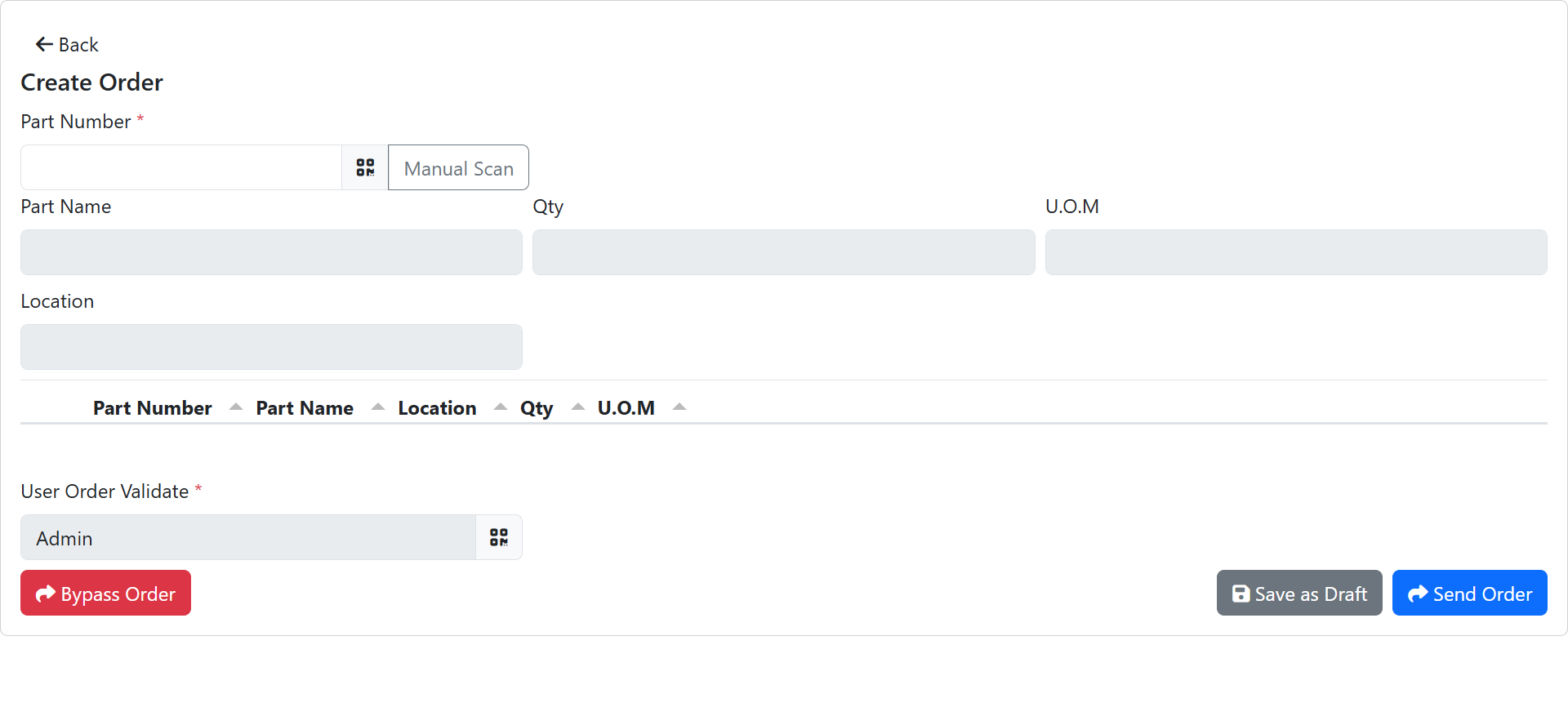Screen dimensions: 1568x716
Task: Click the Manual Scan button
Action: (458, 167)
